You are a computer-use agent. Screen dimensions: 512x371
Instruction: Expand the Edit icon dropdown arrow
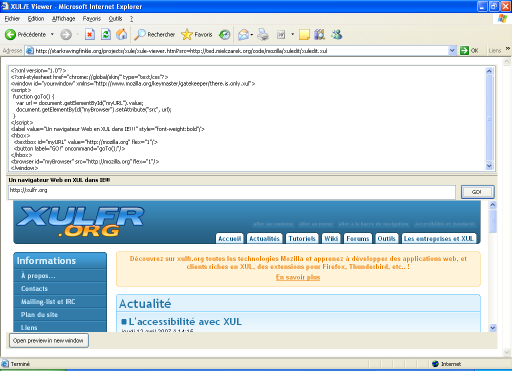point(292,34)
